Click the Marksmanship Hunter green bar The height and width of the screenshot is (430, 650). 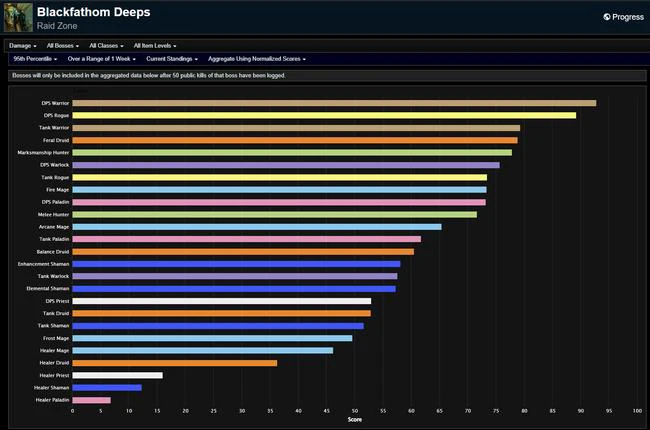tap(292, 153)
